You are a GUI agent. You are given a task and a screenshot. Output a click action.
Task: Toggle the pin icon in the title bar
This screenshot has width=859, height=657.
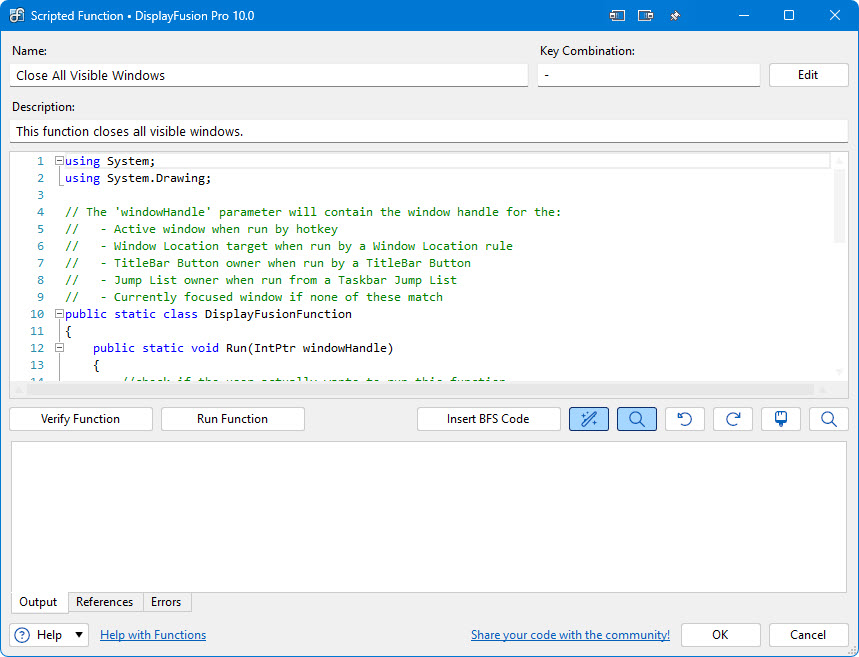pos(675,16)
